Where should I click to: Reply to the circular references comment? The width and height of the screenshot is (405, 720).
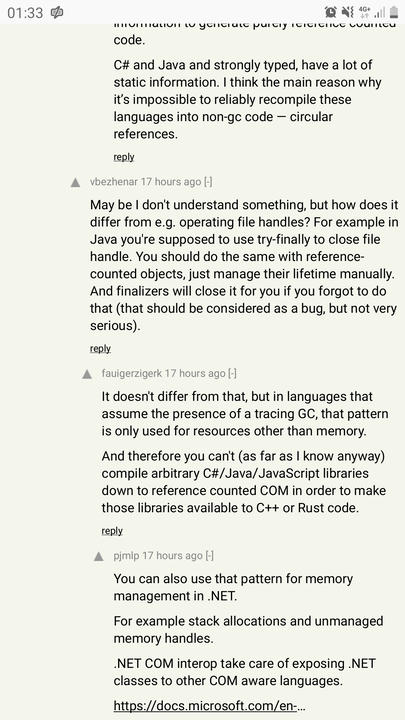(x=124, y=157)
